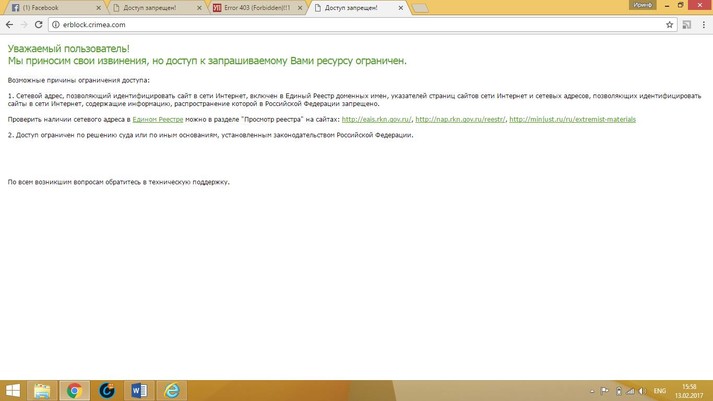Click the Chrome icon in the taskbar
The height and width of the screenshot is (401, 713).
coord(74,390)
